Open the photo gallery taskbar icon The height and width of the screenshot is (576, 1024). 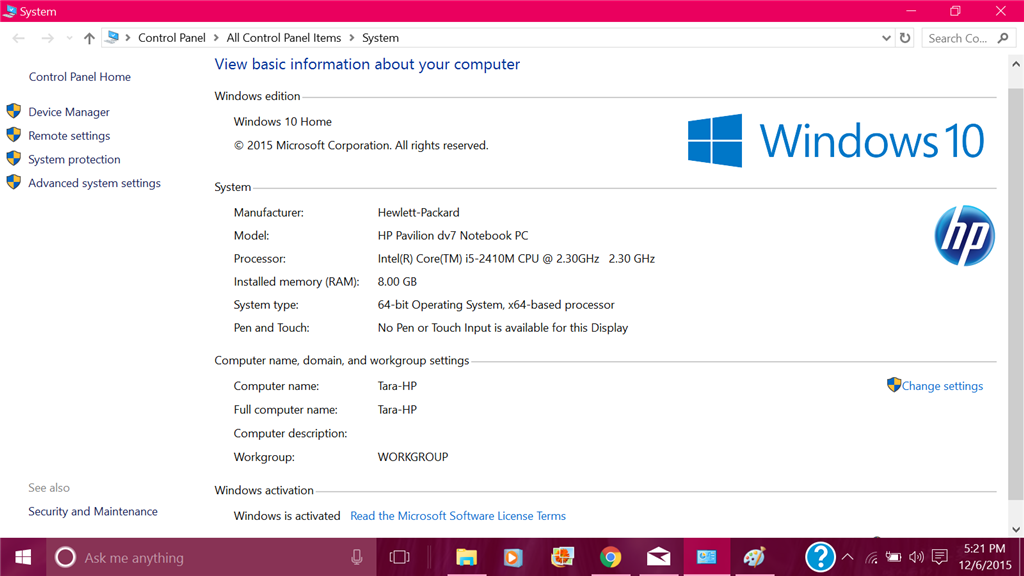(562, 557)
